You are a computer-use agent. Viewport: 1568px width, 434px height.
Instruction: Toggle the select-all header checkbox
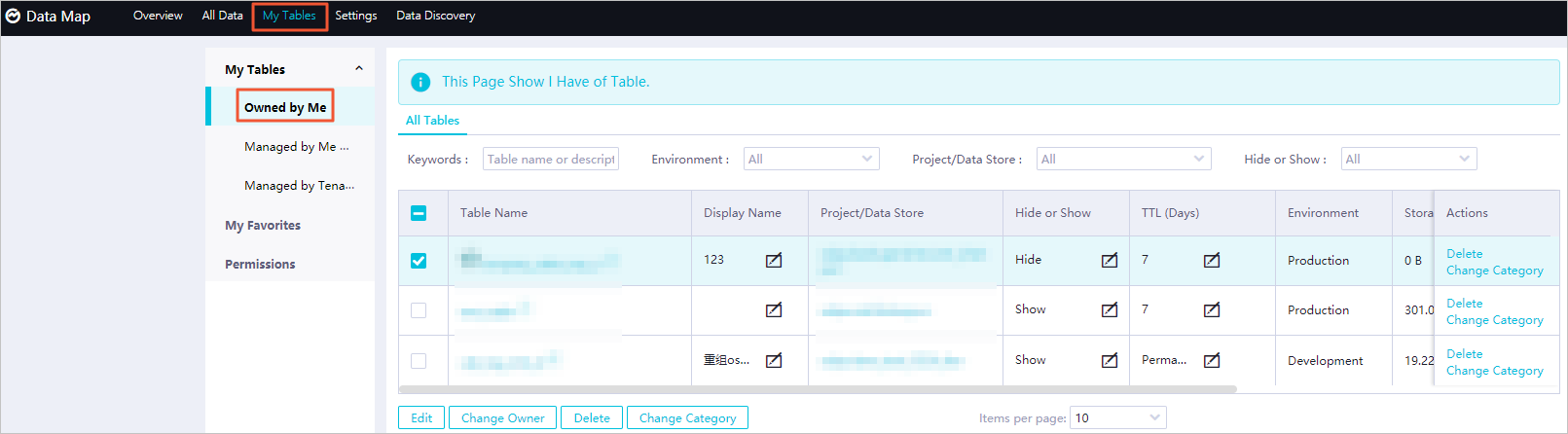419,213
